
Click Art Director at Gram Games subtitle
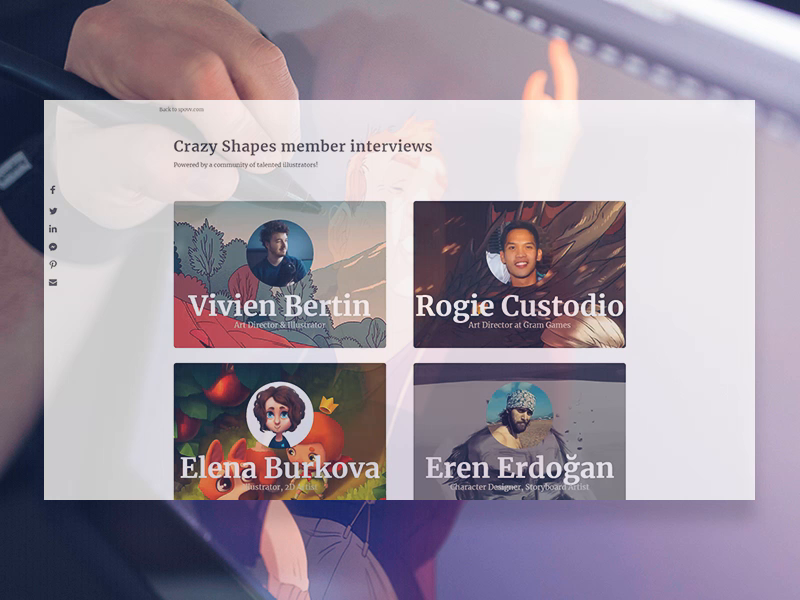pyautogui.click(x=519, y=324)
